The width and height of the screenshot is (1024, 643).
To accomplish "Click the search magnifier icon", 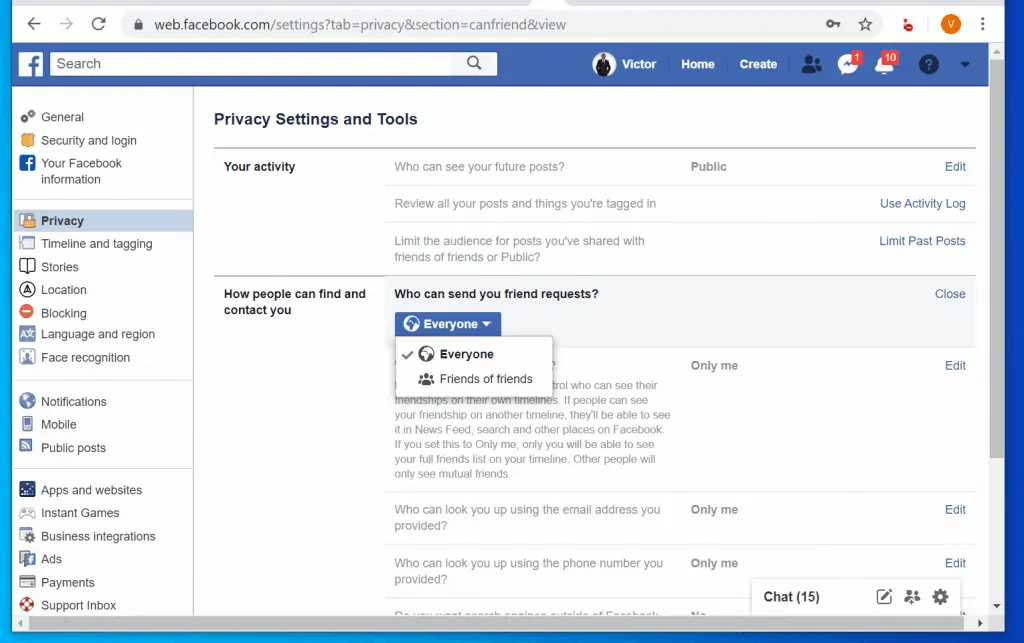I will tap(474, 63).
